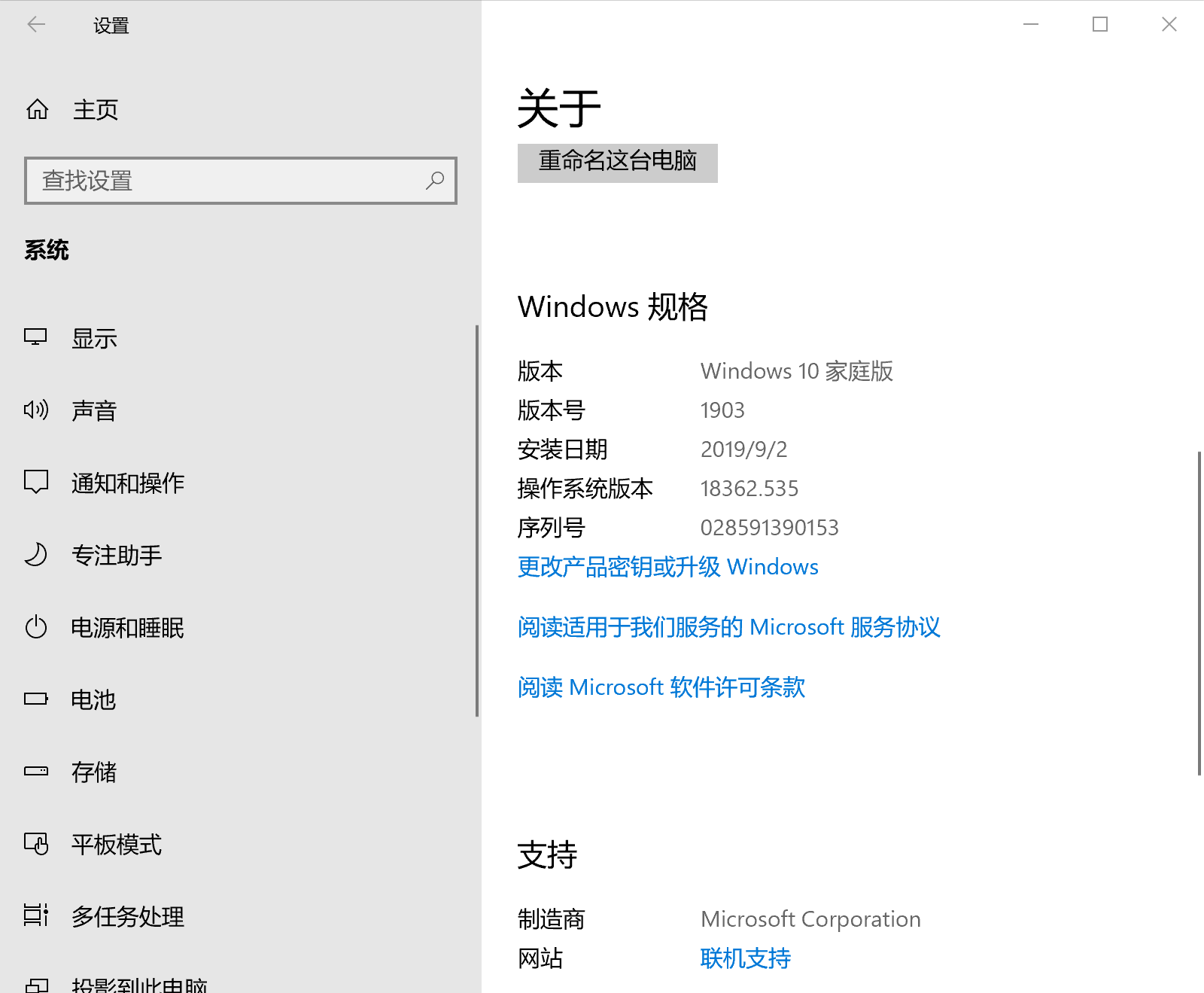
Task: Open 存储 settings
Action: click(x=94, y=772)
